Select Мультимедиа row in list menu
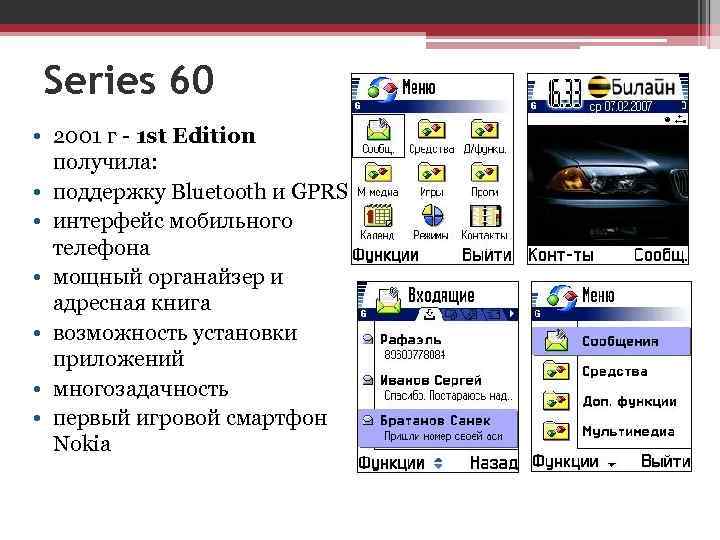 (x=611, y=431)
